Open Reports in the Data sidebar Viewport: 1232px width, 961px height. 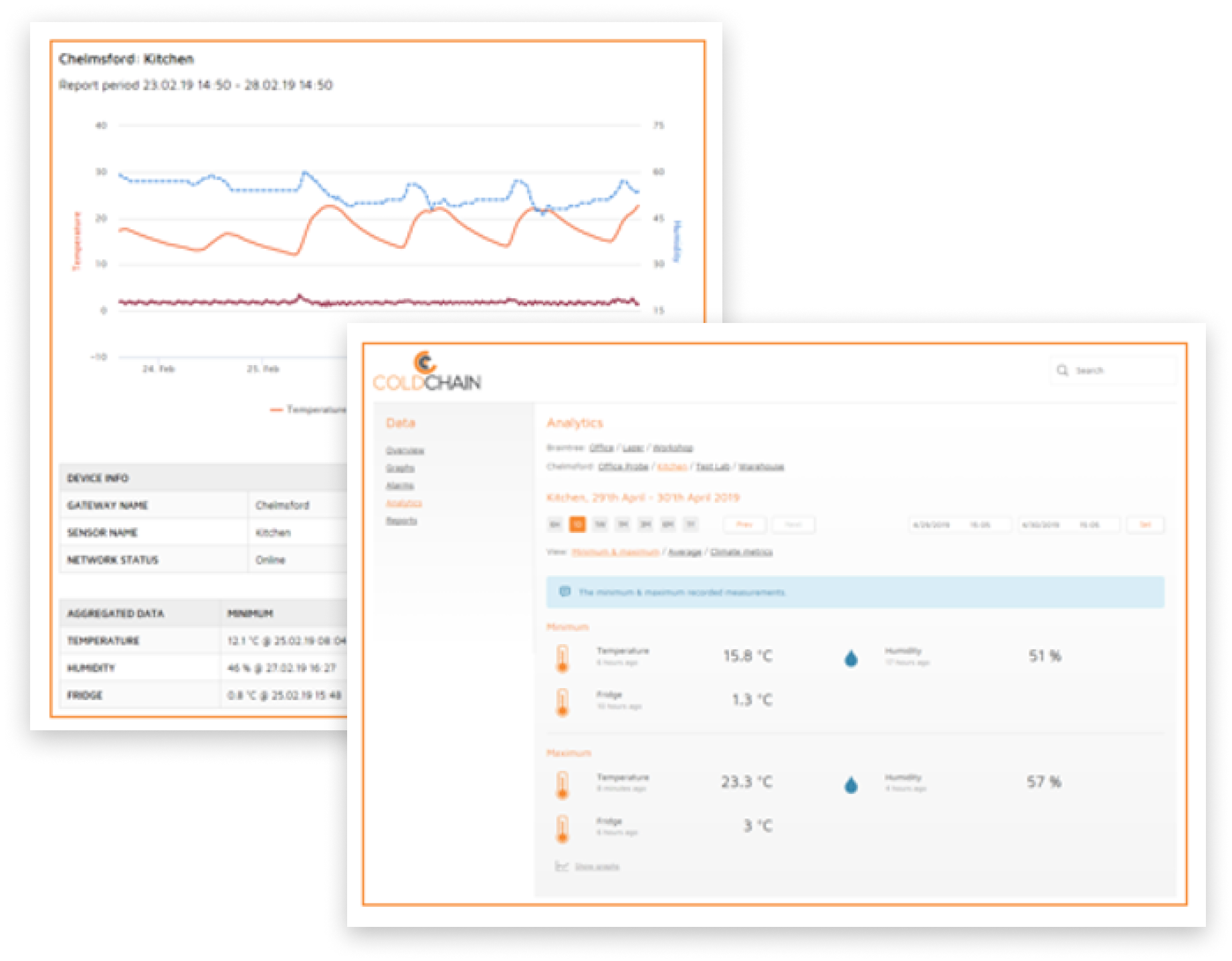[401, 521]
